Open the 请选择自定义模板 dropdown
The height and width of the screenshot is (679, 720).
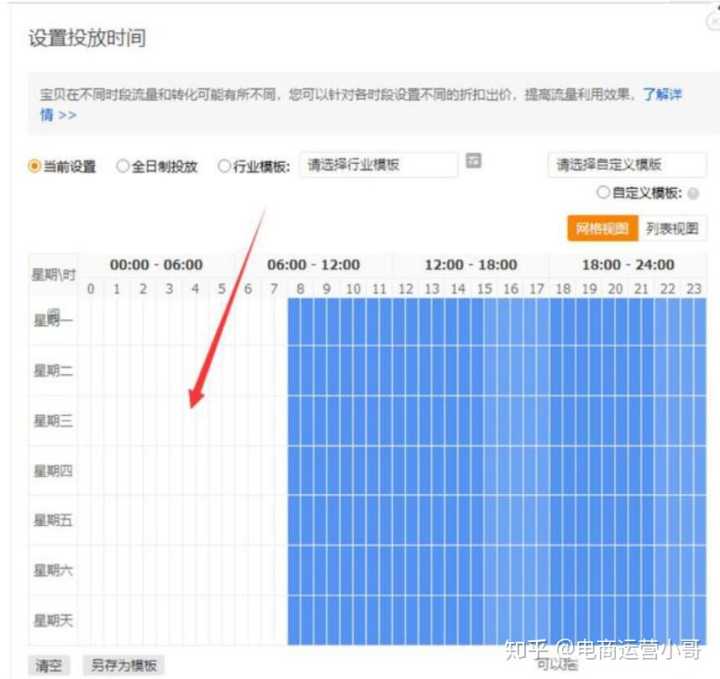point(626,165)
